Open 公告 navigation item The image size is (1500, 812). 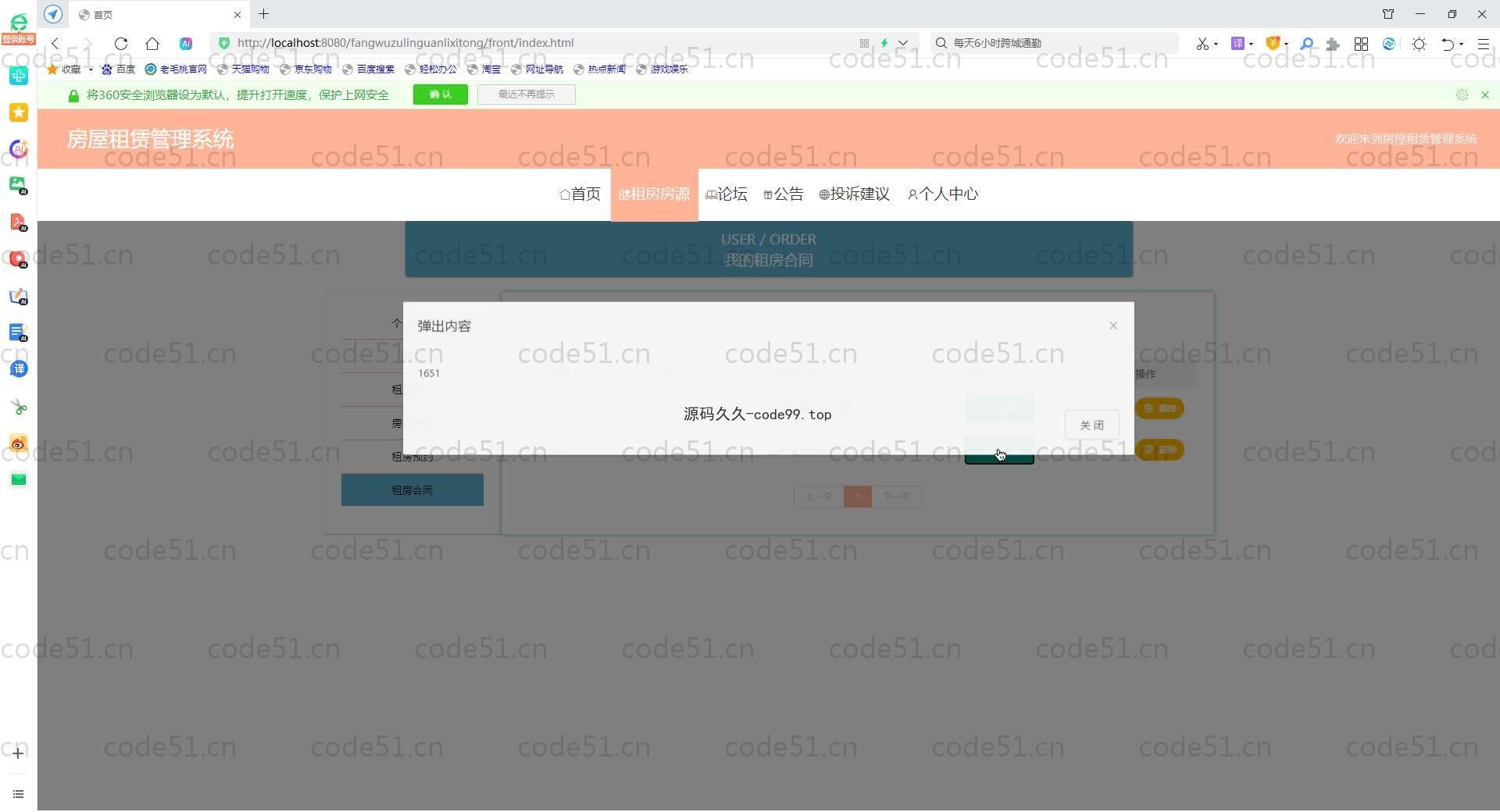[783, 194]
